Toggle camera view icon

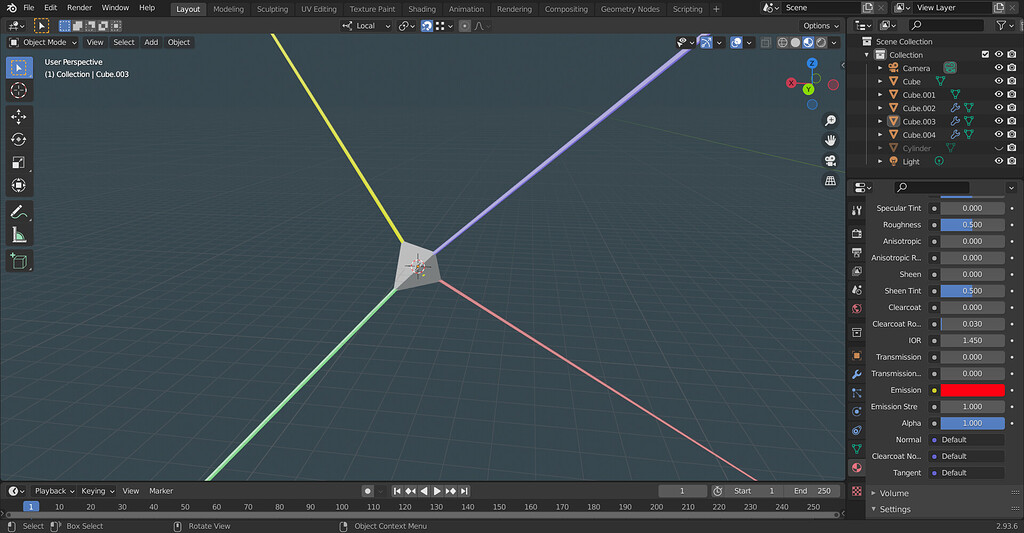(830, 161)
